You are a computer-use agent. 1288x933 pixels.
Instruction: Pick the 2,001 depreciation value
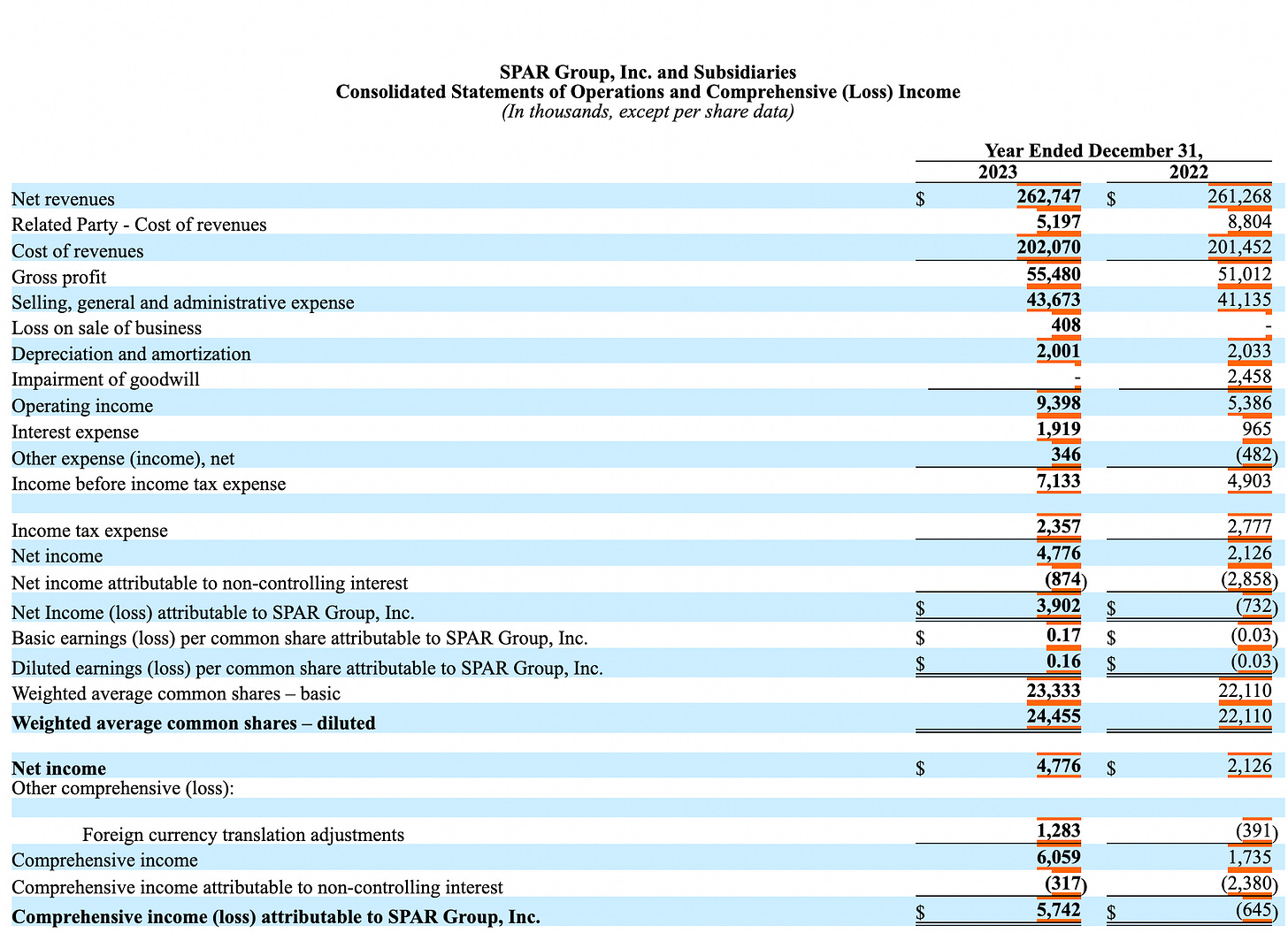coord(1058,351)
